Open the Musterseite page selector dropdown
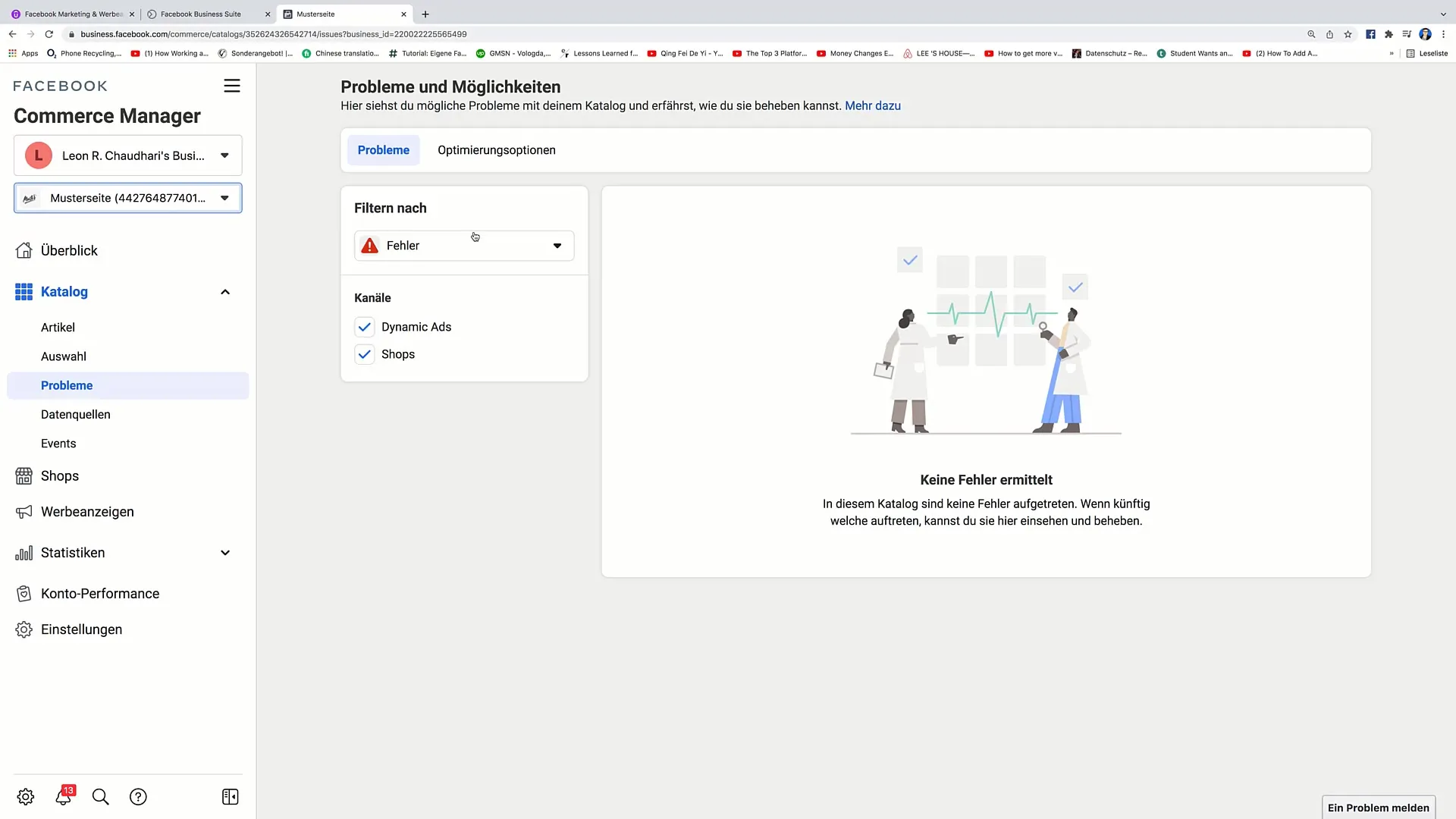 128,198
